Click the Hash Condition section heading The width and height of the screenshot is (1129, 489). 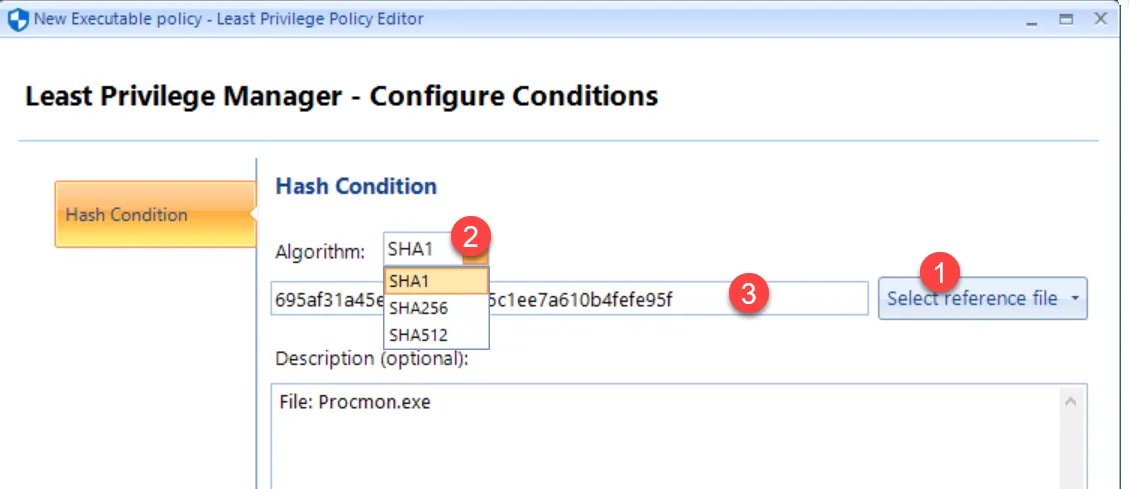point(356,186)
